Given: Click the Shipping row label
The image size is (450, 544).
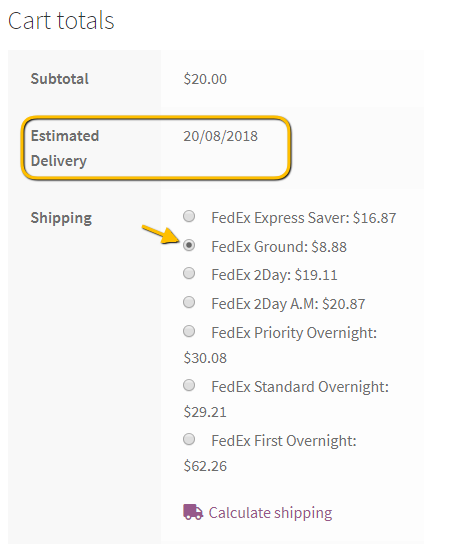Looking at the screenshot, I should (x=61, y=218).
